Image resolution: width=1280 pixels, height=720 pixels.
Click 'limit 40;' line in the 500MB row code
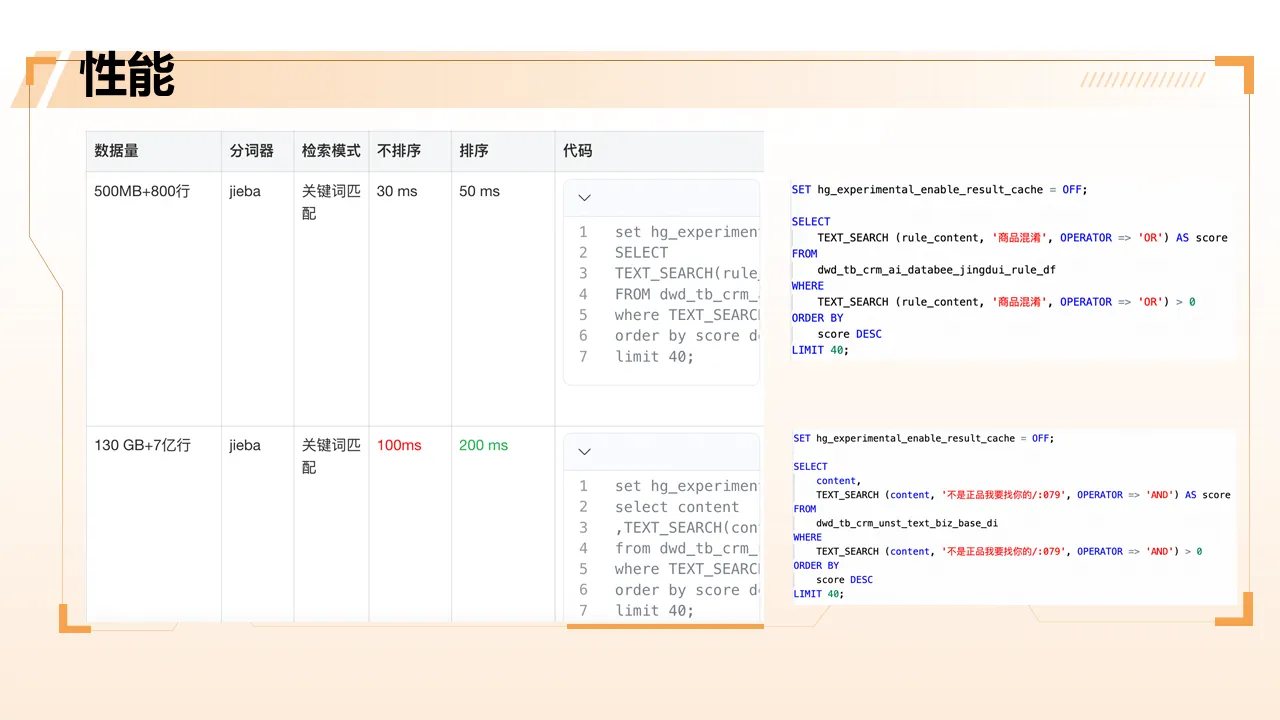pos(654,356)
